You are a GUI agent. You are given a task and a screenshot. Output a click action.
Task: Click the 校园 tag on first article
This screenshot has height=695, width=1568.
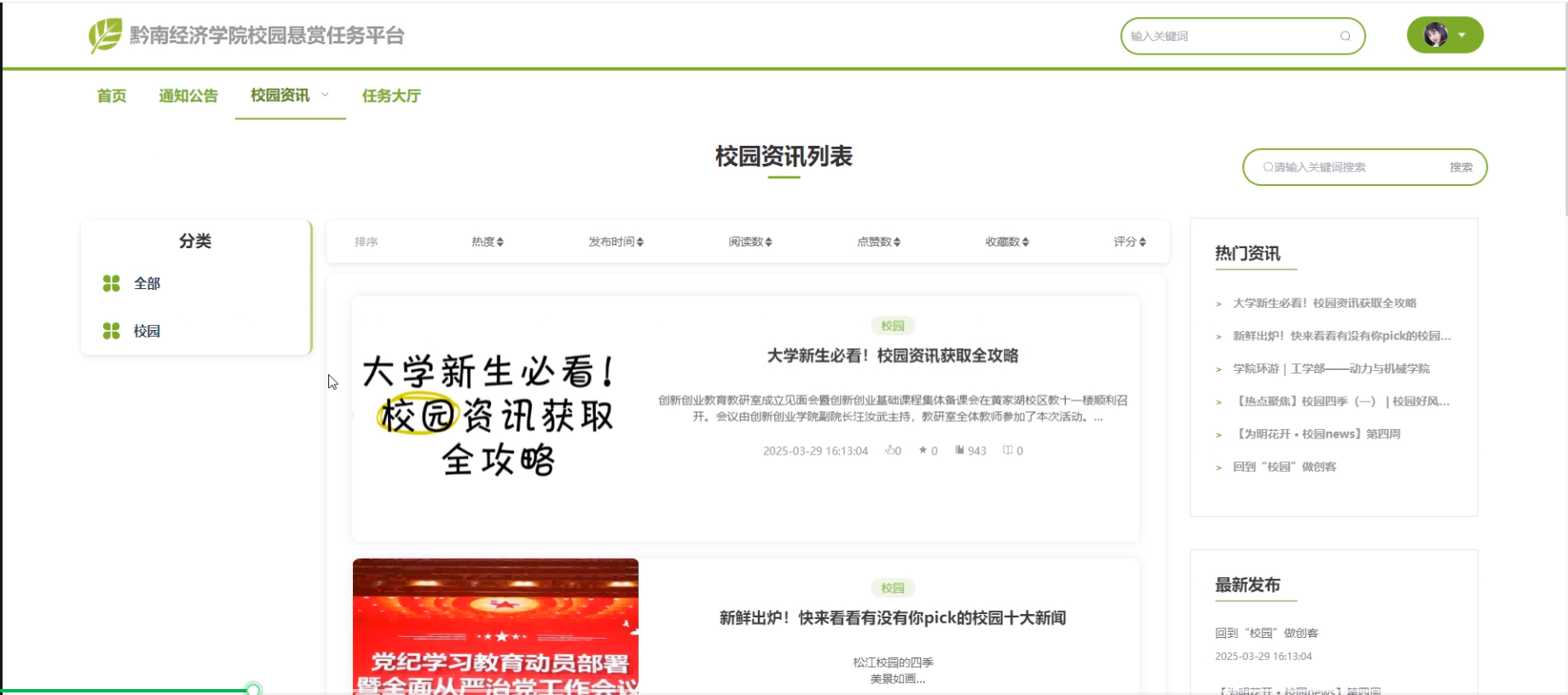pyautogui.click(x=893, y=326)
